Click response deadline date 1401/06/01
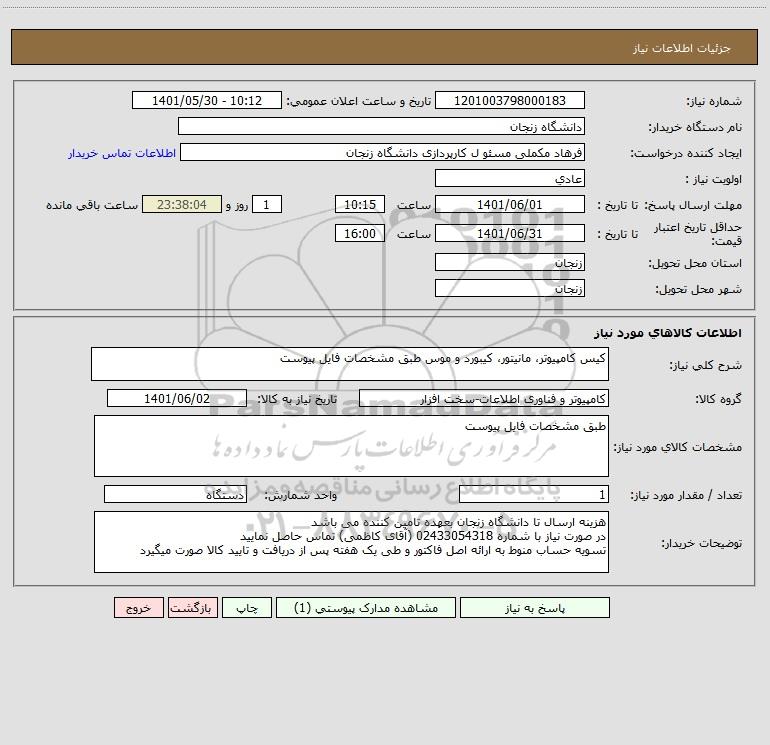This screenshot has height=745, width=770. tap(510, 204)
